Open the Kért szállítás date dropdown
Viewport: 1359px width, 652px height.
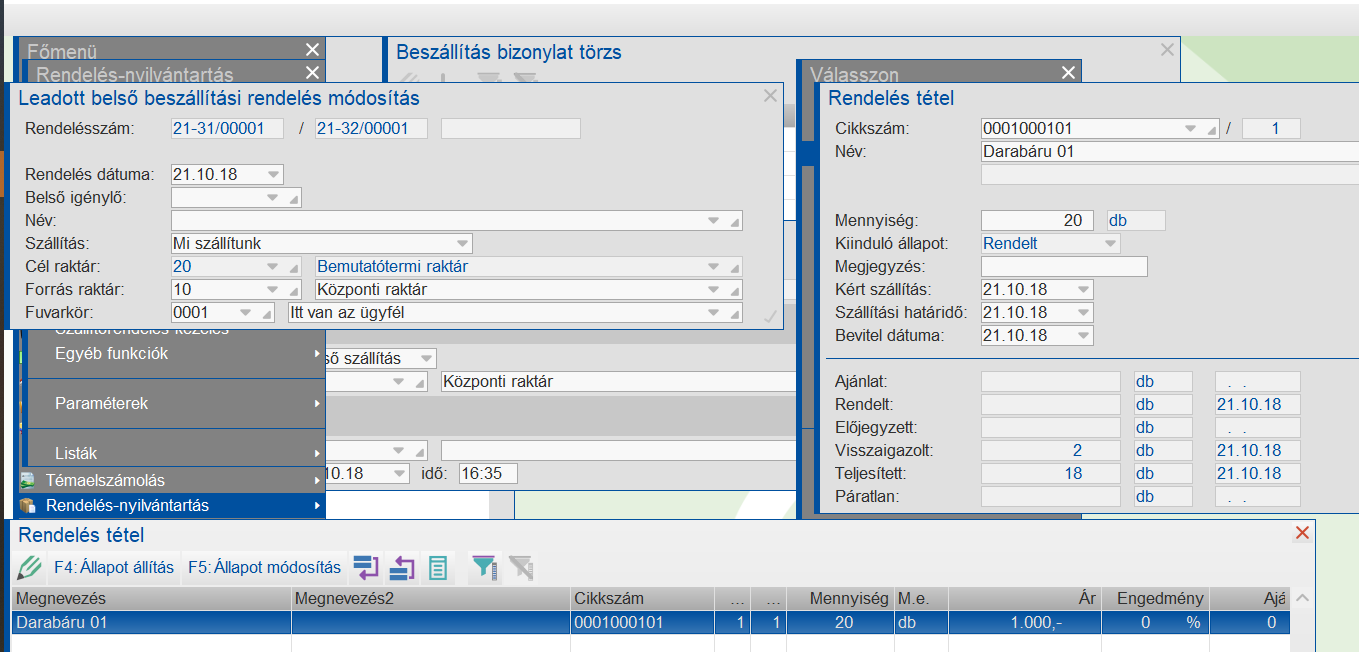point(1084,290)
